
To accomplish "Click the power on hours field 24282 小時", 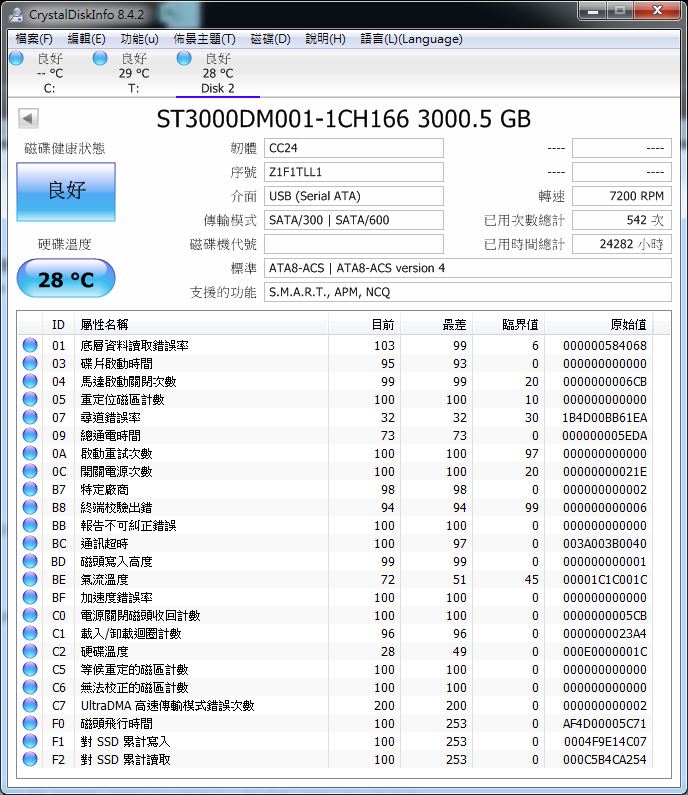I will (x=622, y=244).
